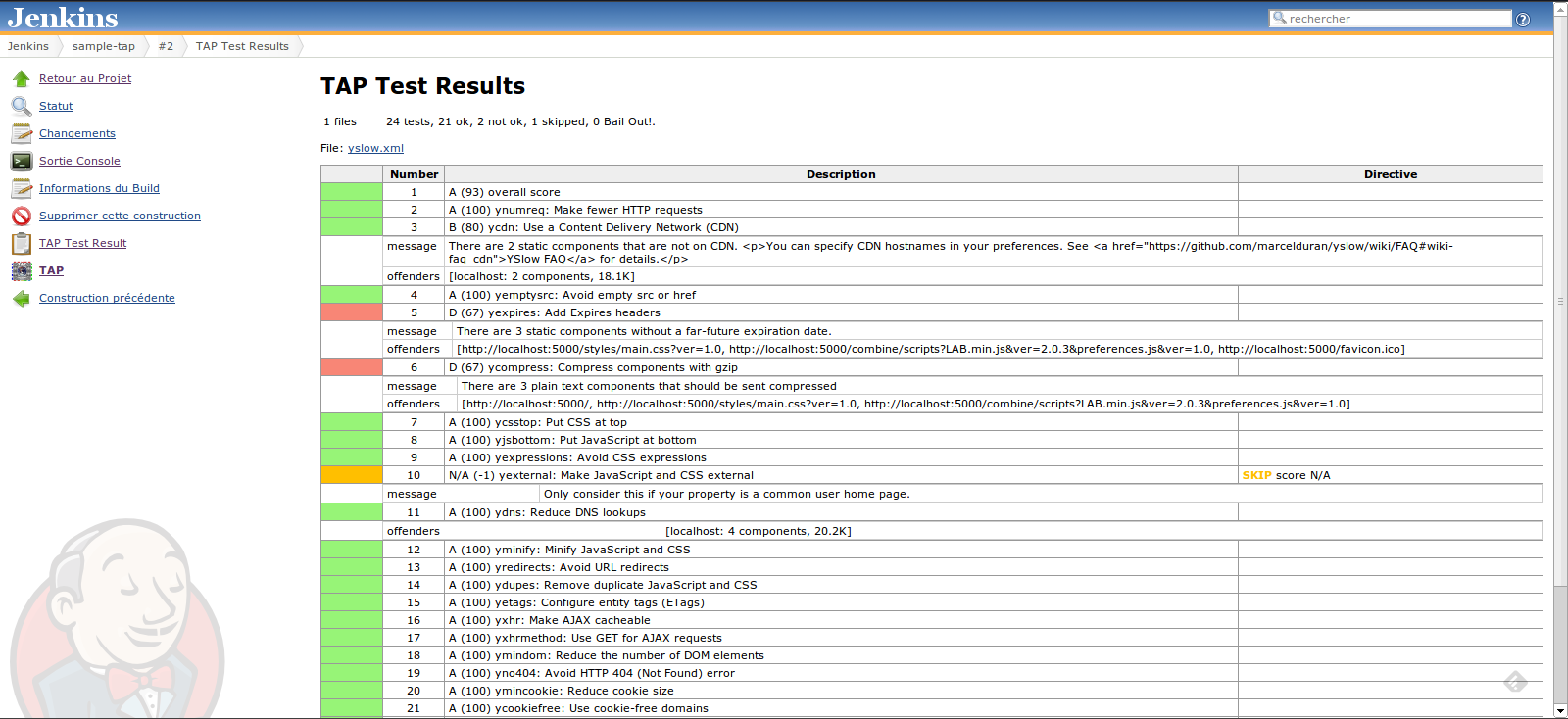Viewport: 1568px width, 719px height.
Task: Click 'yredirects: Avoid URL redirects' row
Action: click(x=932, y=567)
